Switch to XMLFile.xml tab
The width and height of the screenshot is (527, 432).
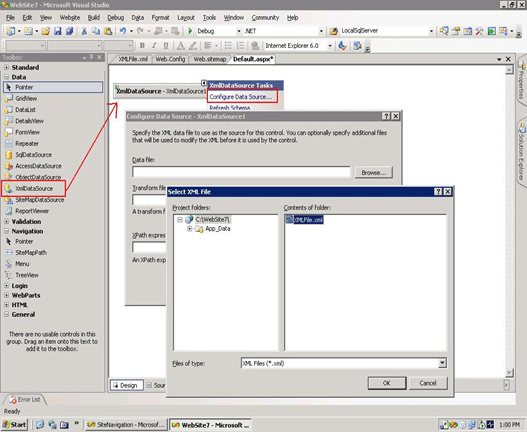(x=133, y=59)
